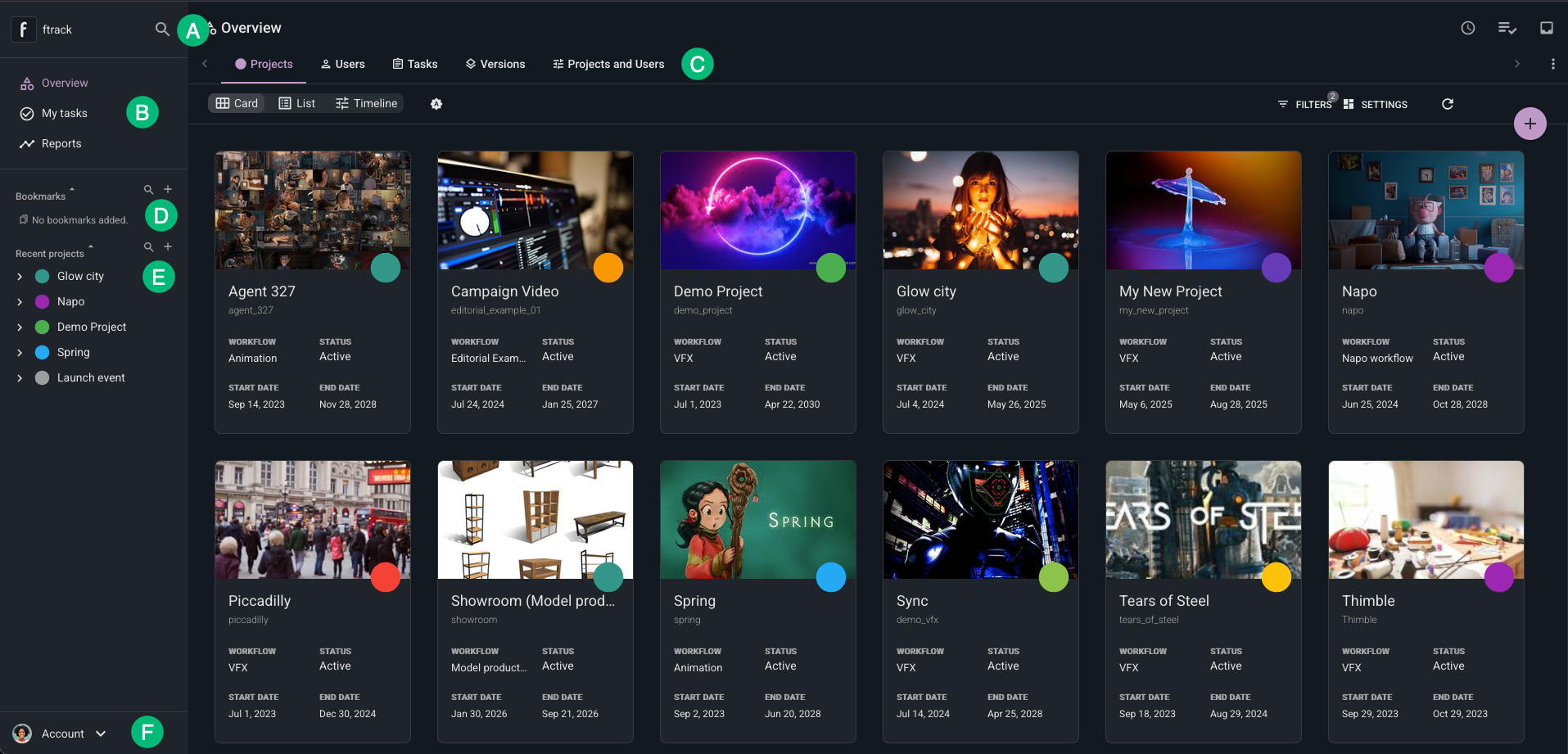
Task: Expand the Spring project in Recent projects
Action: [19, 352]
